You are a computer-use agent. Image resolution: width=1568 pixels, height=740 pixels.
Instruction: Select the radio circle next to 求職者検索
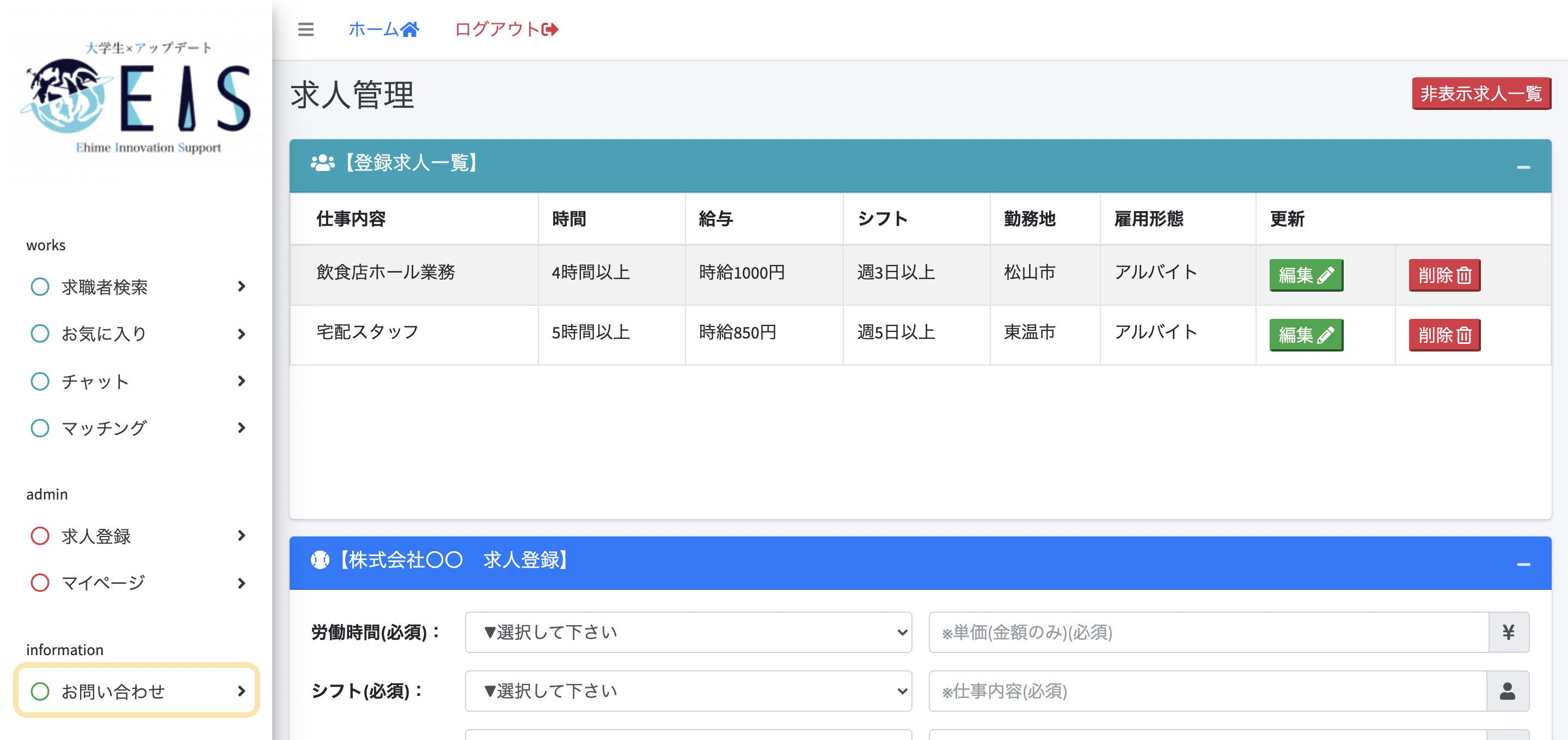coord(40,286)
